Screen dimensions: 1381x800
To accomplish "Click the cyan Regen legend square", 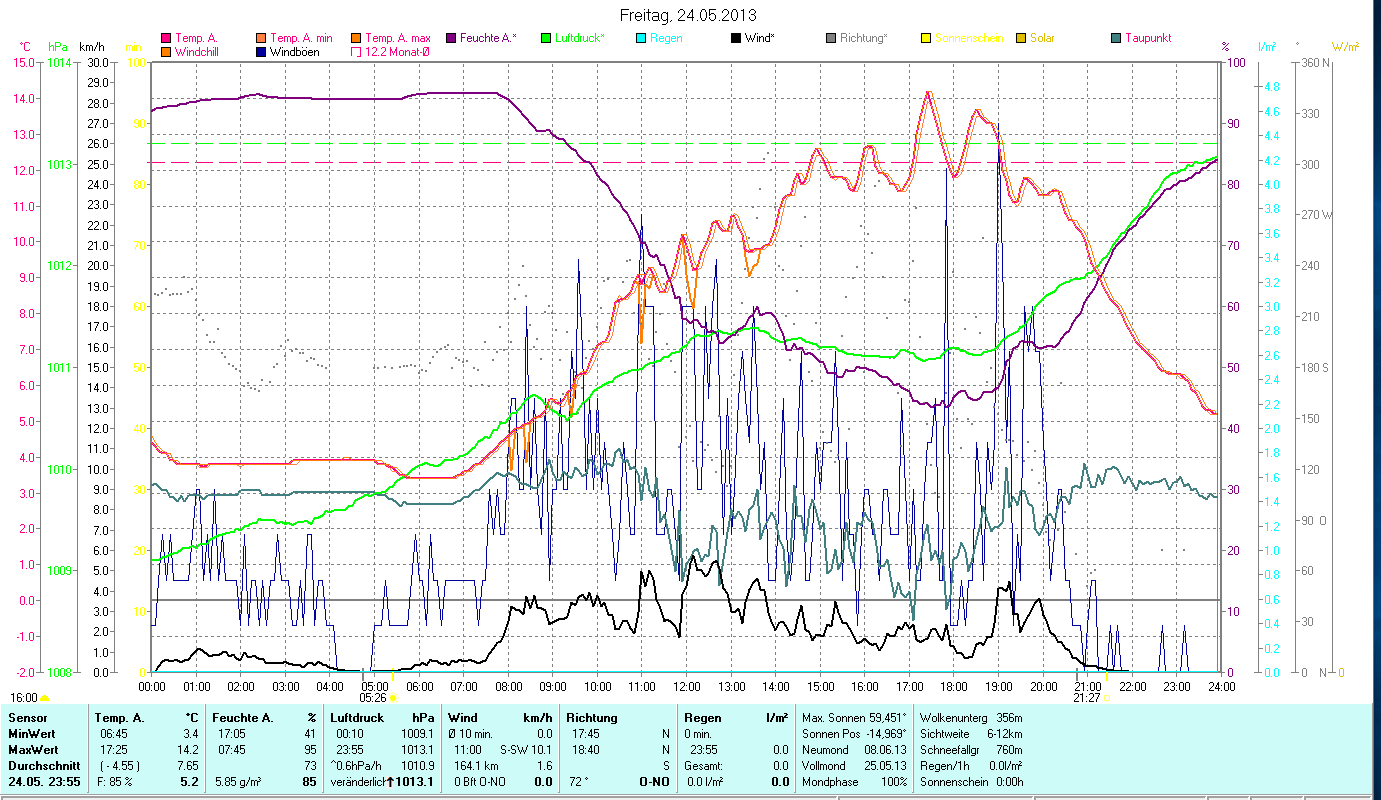I will pos(641,38).
